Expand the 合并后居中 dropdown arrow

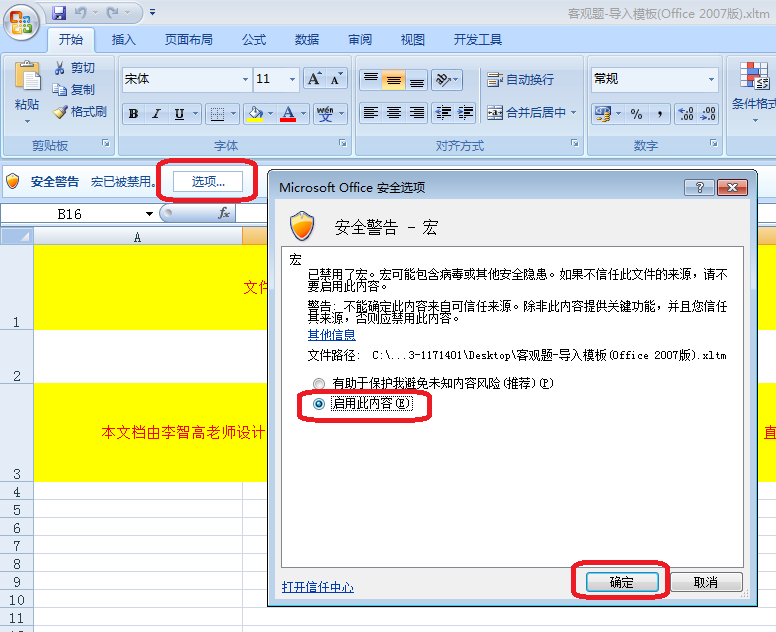[x=574, y=113]
